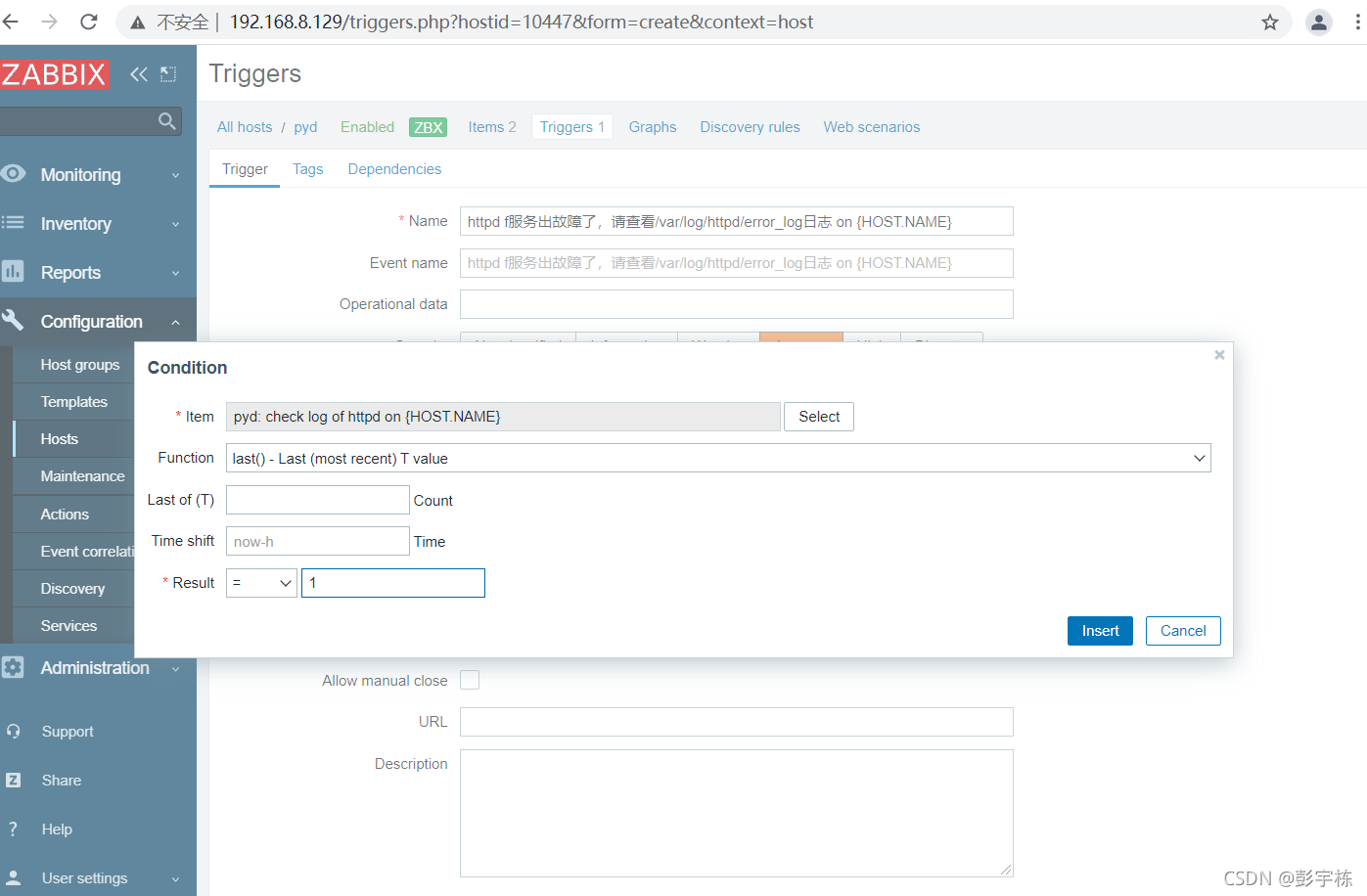Open Event correlation in sidebar
Screen dimensions: 1367x896
[87, 552]
